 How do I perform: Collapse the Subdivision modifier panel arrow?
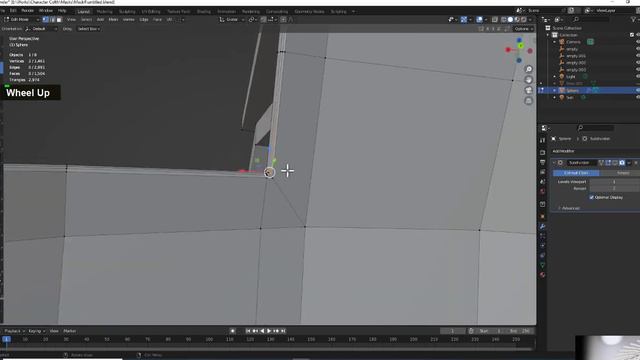tap(554, 162)
